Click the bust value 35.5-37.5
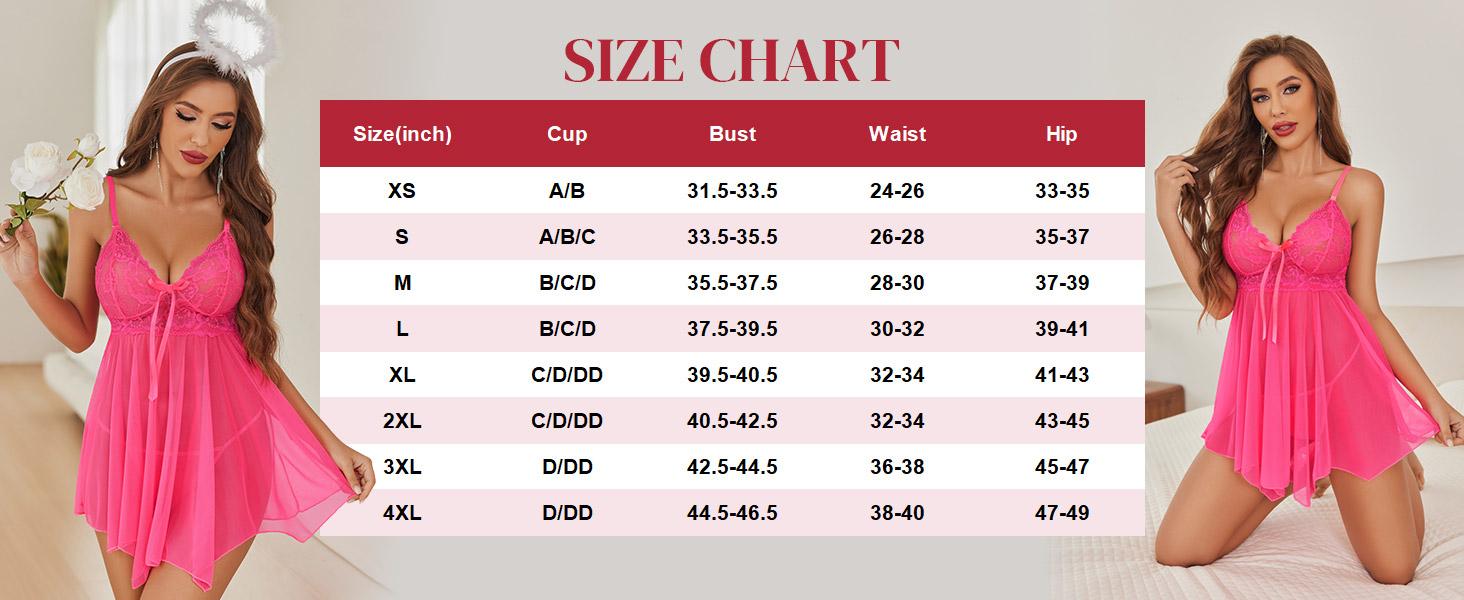The height and width of the screenshot is (600, 1464). 732,283
